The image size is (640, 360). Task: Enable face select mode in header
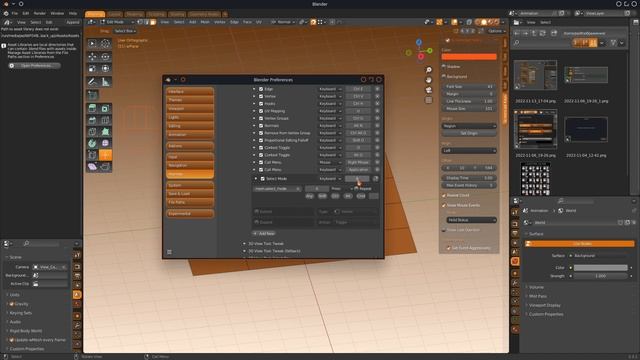153,22
